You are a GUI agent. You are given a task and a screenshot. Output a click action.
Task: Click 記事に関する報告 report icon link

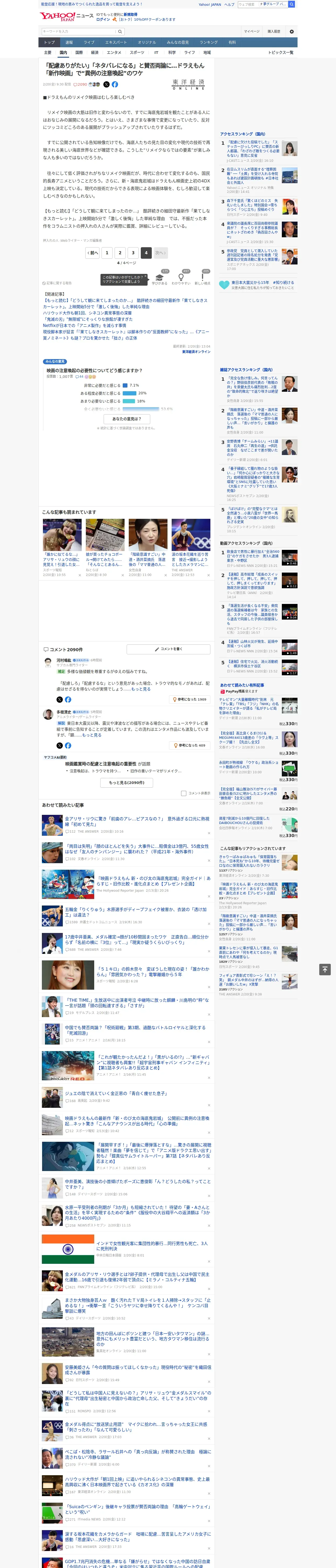[x=57, y=283]
